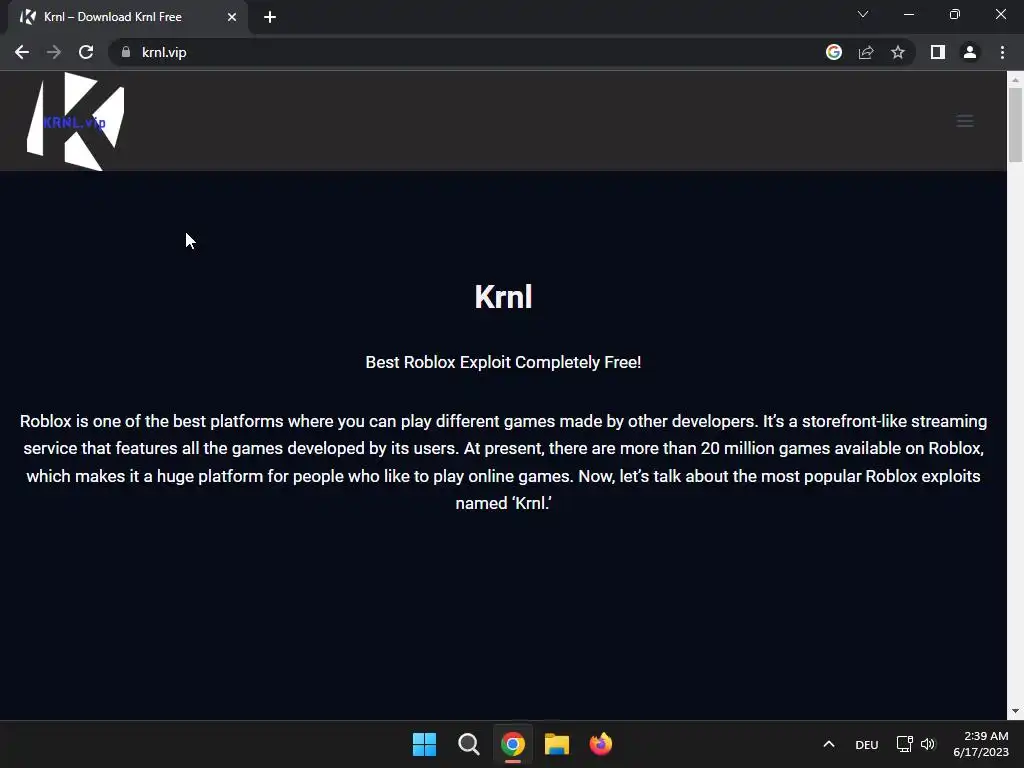
Task: Open the Chrome three-dot menu
Action: coord(1002,52)
